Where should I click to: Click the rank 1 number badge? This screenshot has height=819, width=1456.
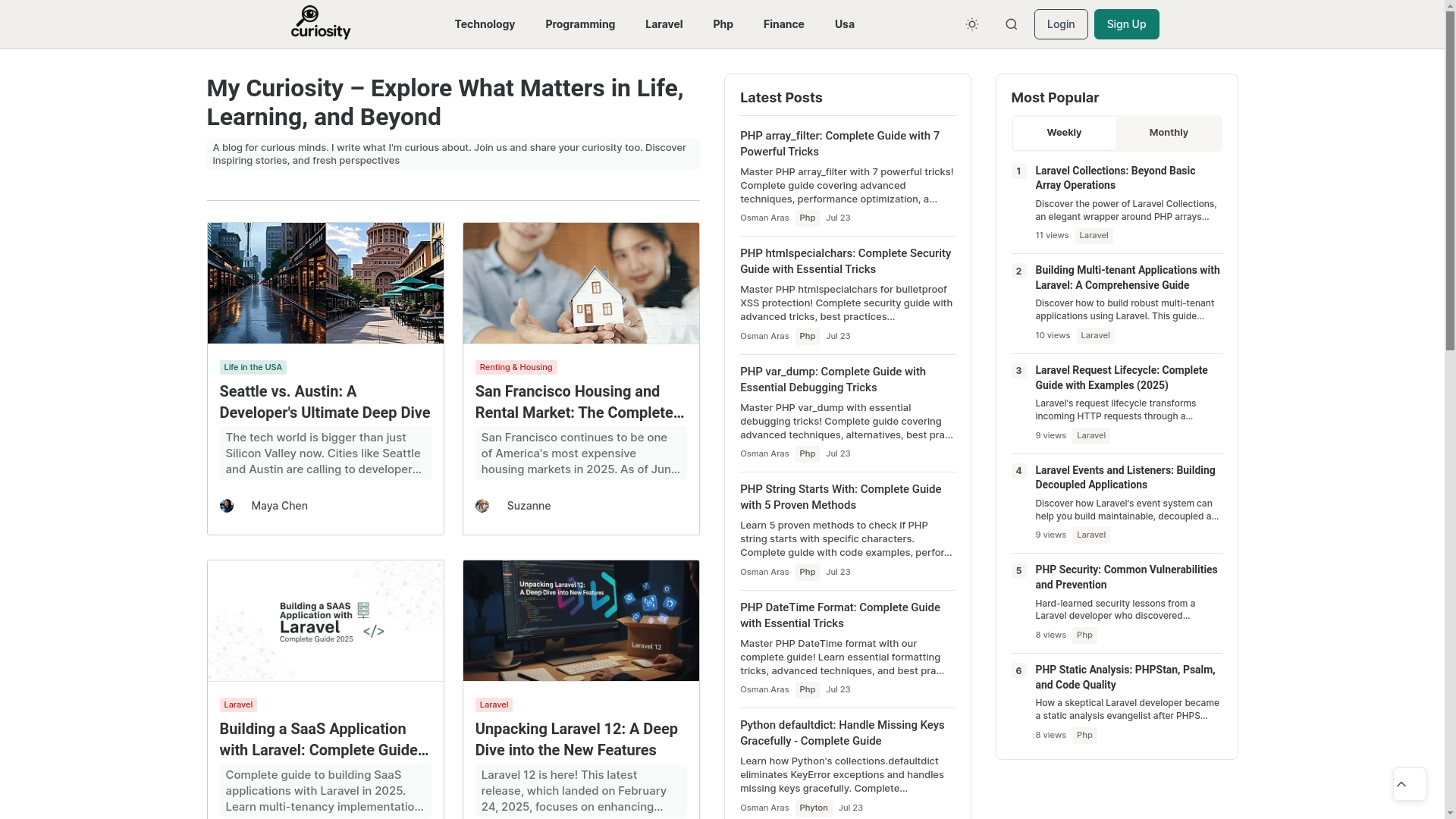pyautogui.click(x=1018, y=171)
